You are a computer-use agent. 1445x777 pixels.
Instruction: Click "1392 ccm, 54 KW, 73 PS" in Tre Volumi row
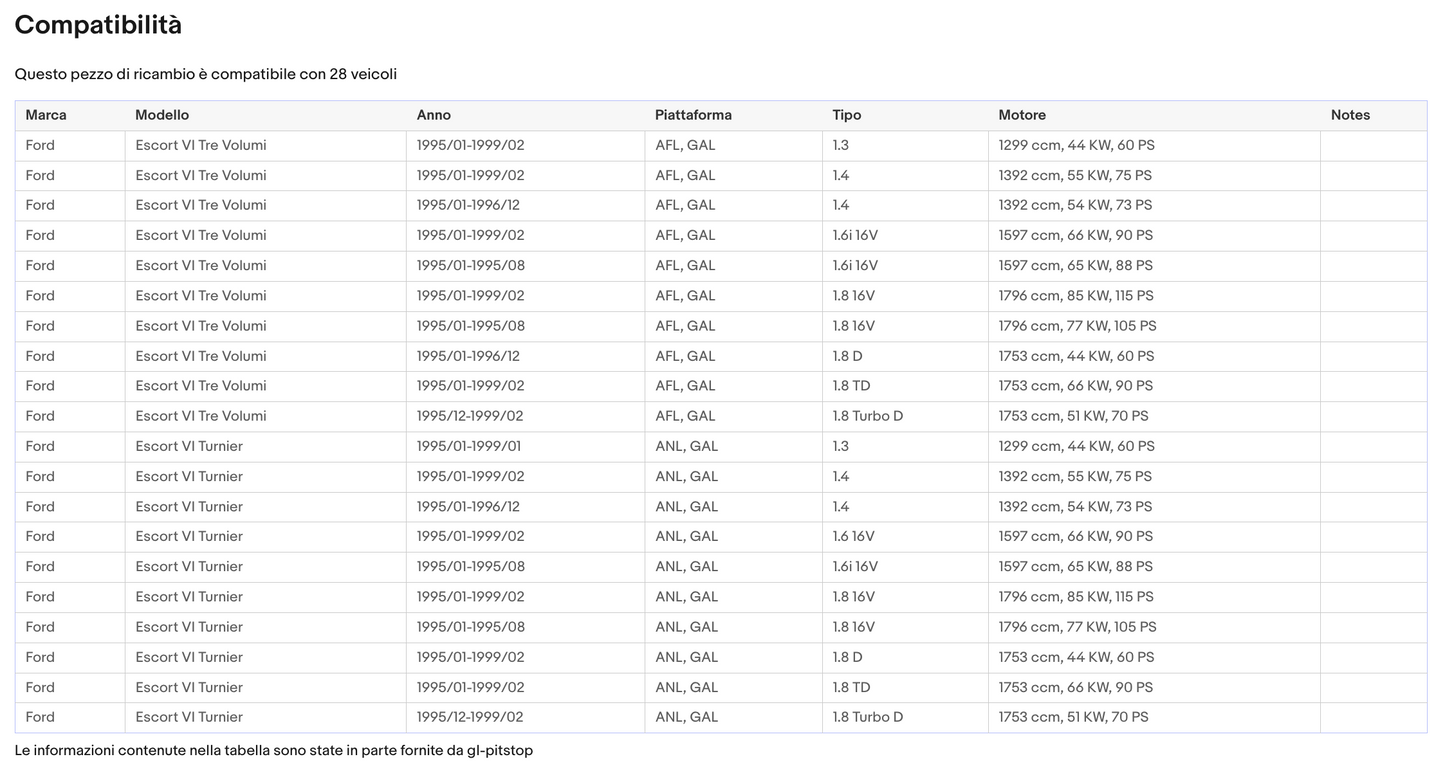(1075, 205)
